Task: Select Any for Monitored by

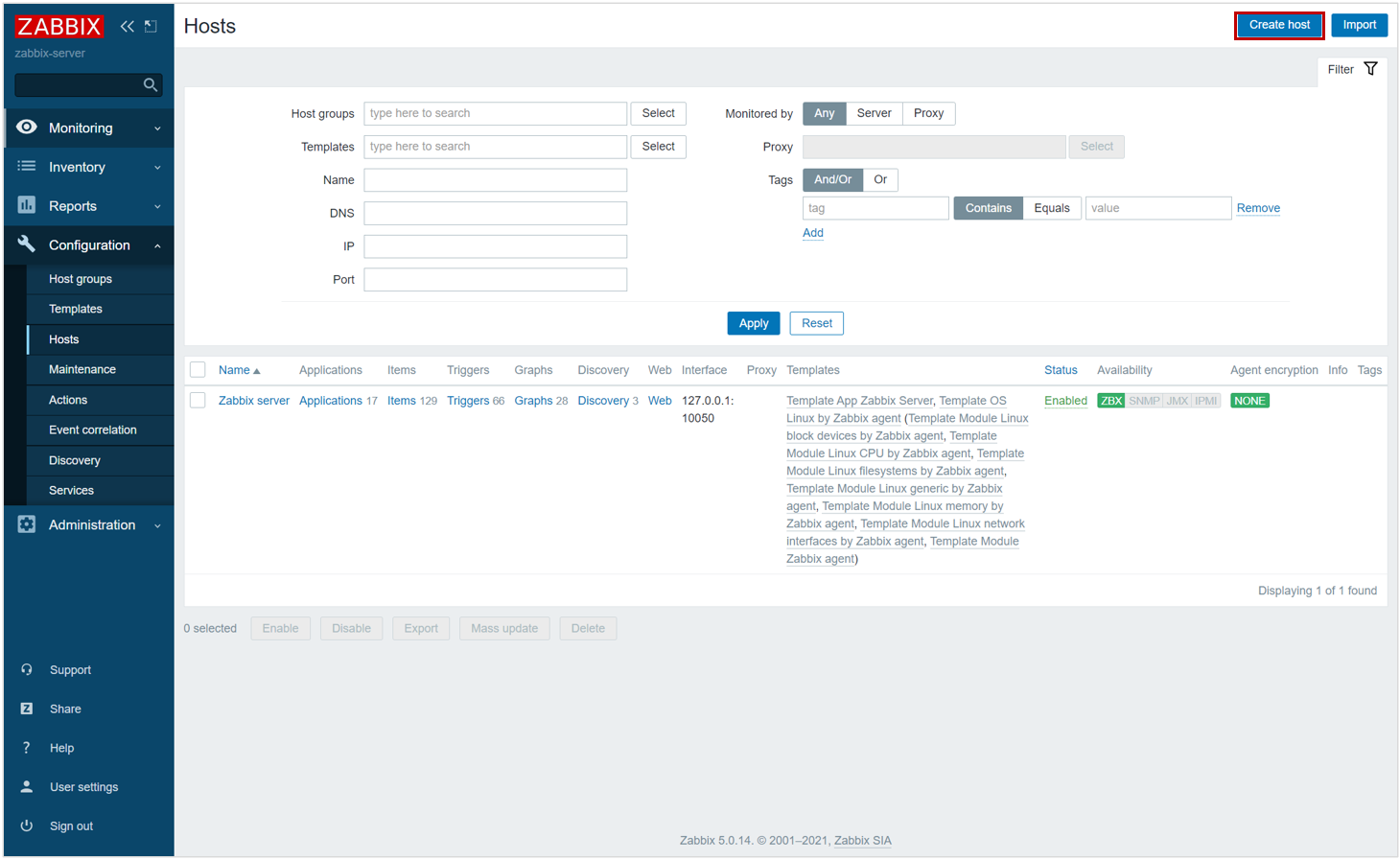Action: click(825, 113)
